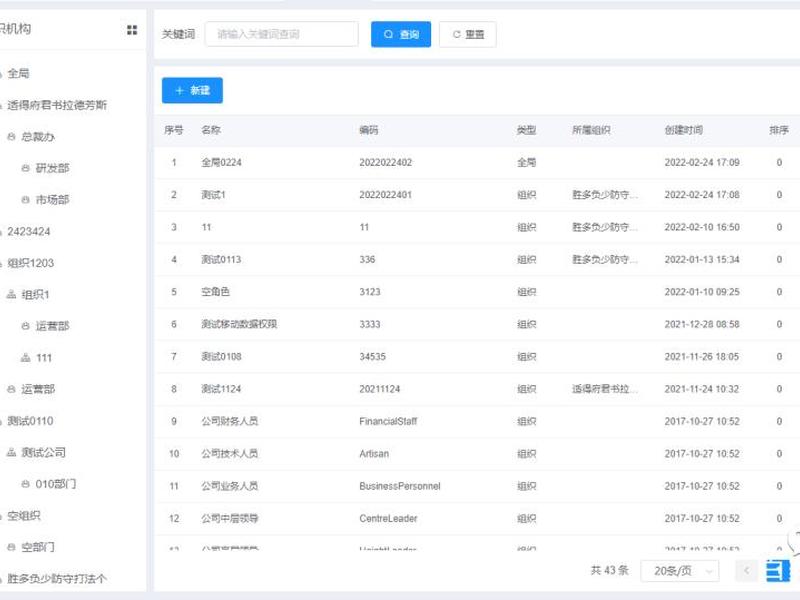Image resolution: width=800 pixels, height=600 pixels.
Task: Click the 全局0224 name cell
Action: [221, 162]
